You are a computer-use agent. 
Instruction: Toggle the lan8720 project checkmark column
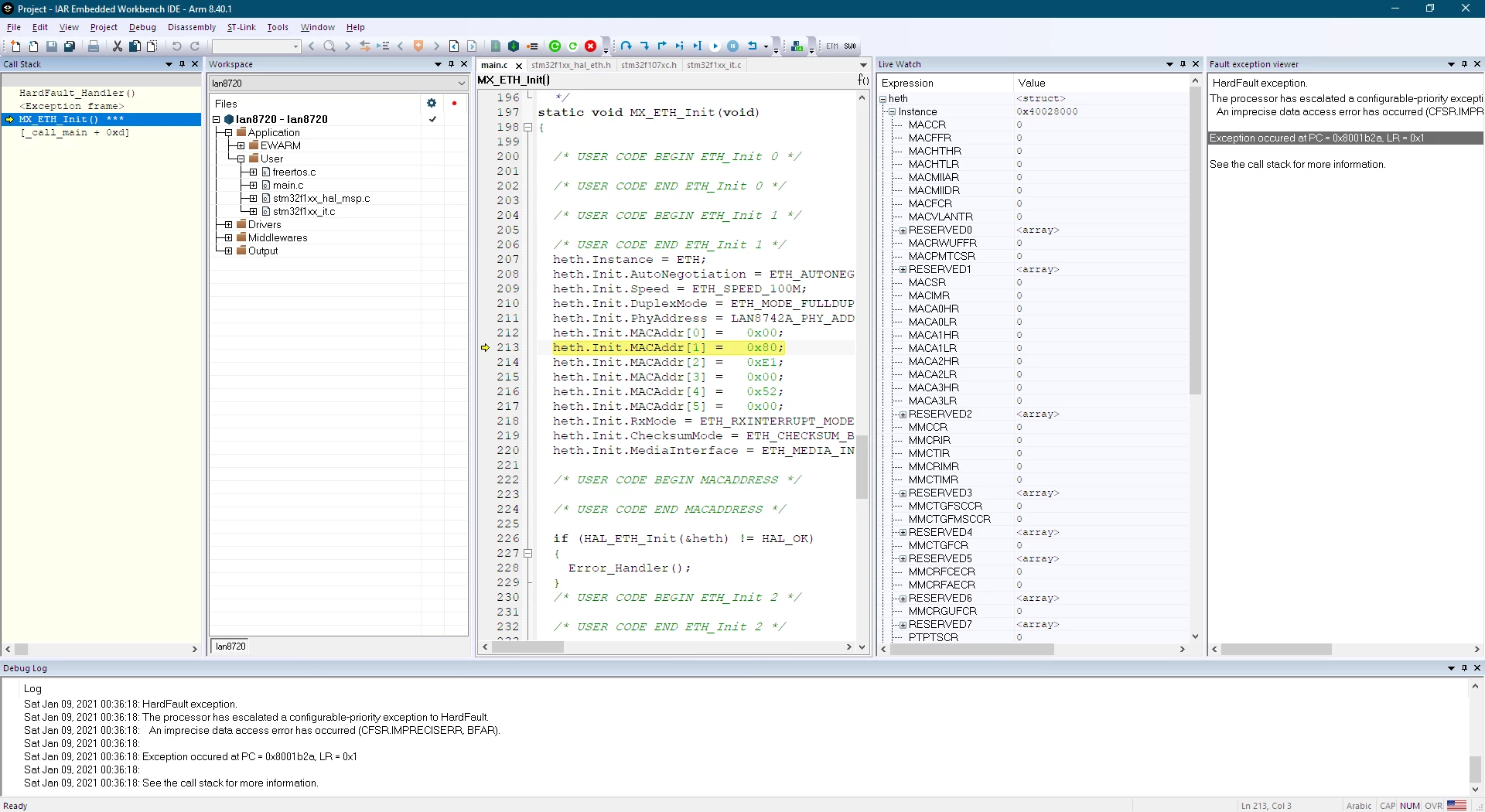click(432, 119)
